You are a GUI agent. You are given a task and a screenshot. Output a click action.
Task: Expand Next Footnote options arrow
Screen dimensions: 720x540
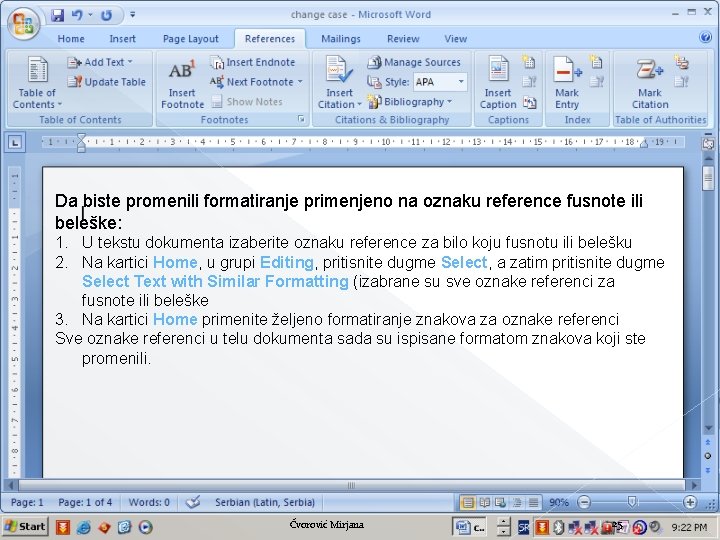[300, 82]
